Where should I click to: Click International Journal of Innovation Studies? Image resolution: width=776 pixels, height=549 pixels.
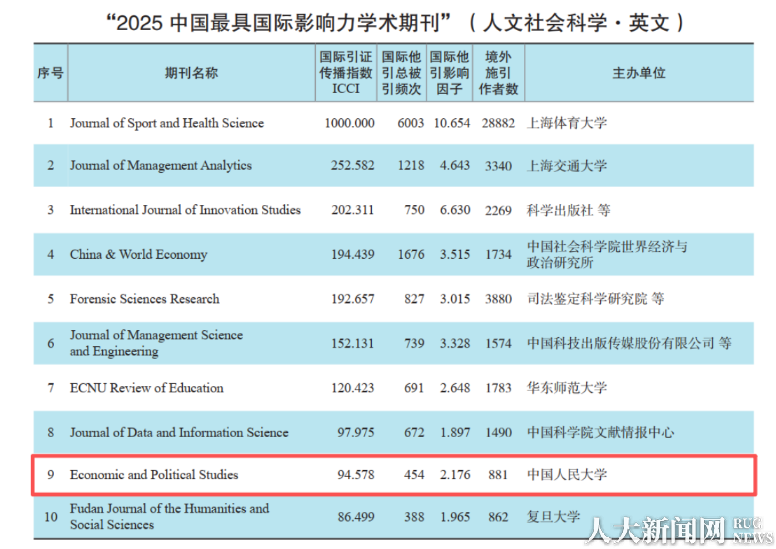tap(185, 210)
